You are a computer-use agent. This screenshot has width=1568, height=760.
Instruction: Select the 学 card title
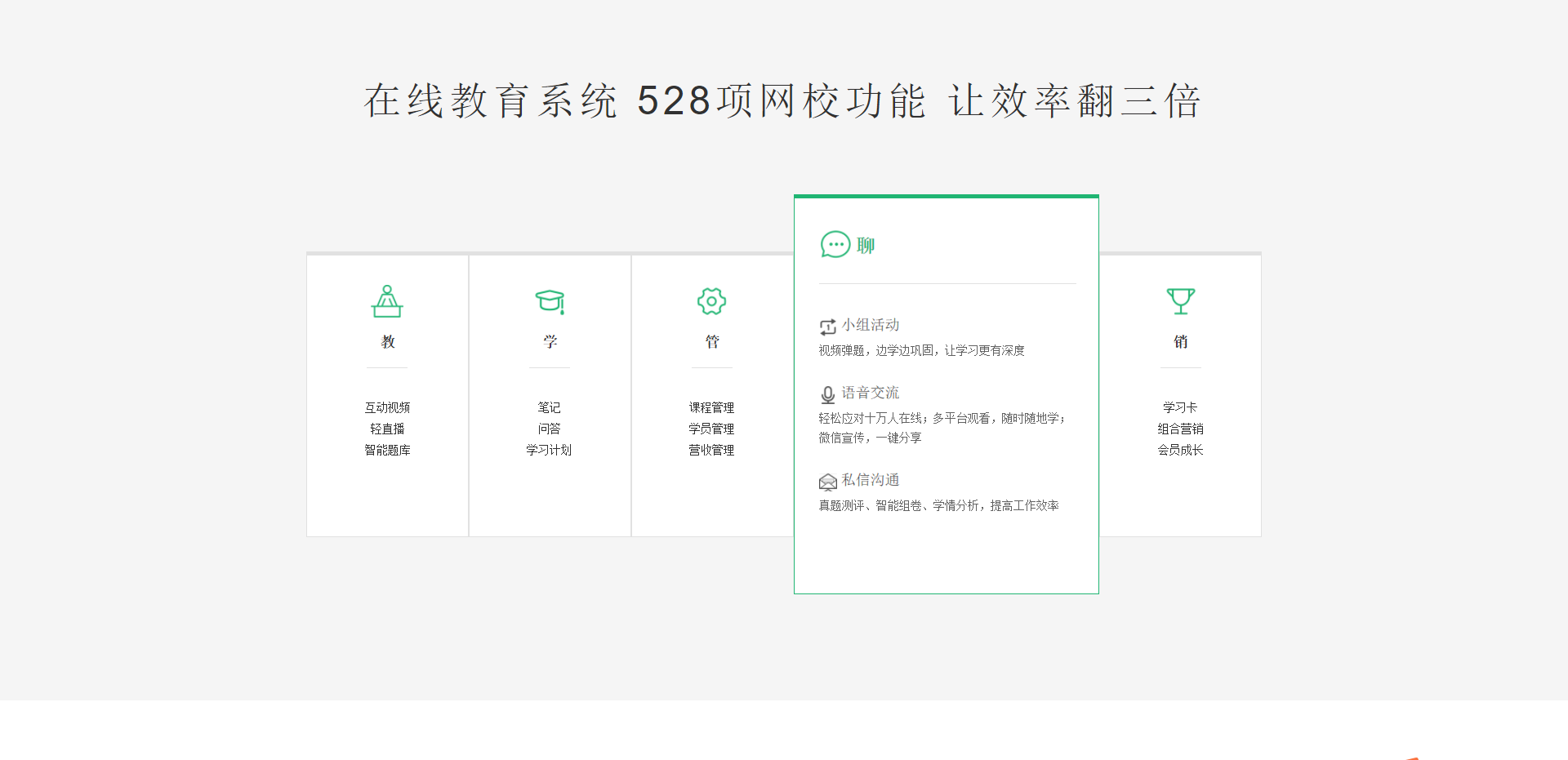(550, 341)
